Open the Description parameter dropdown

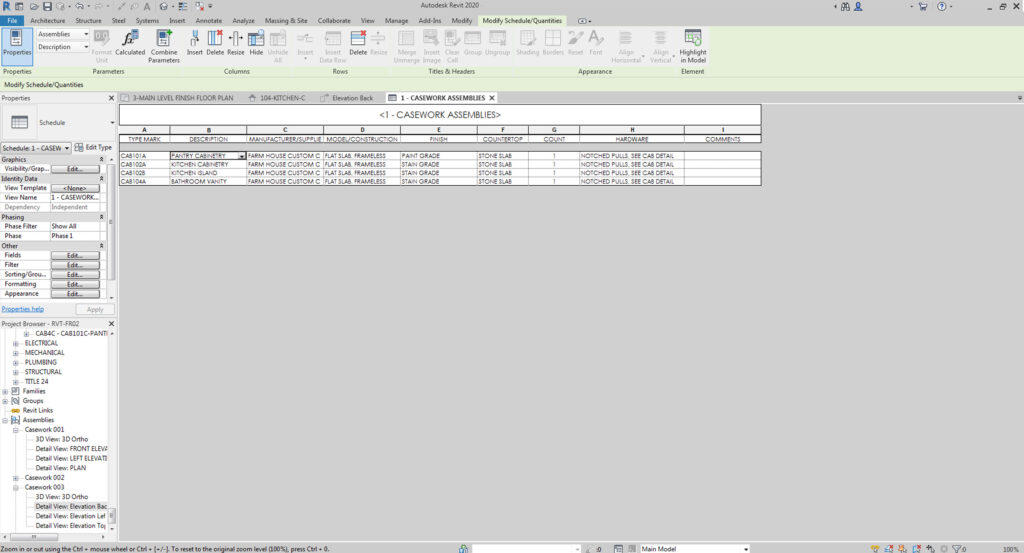(x=86, y=47)
